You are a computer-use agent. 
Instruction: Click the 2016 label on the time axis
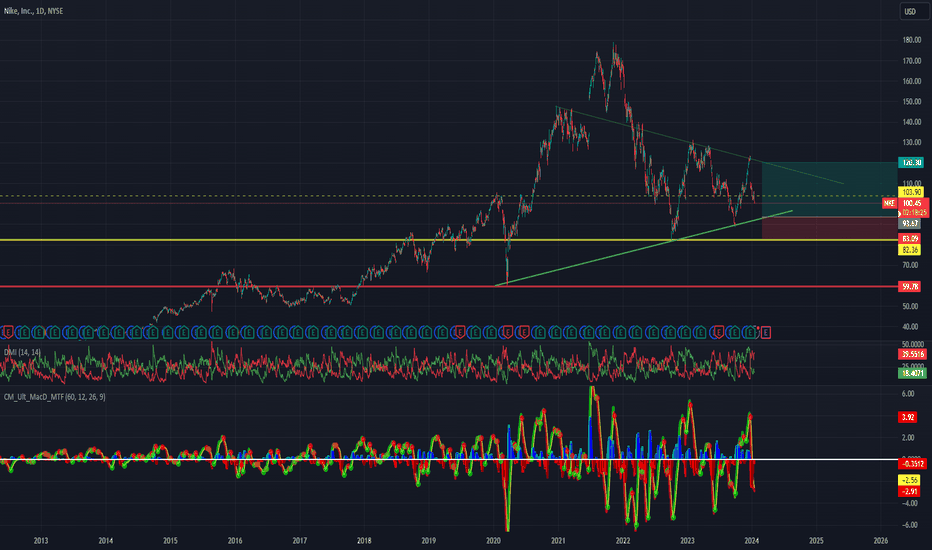pos(235,540)
